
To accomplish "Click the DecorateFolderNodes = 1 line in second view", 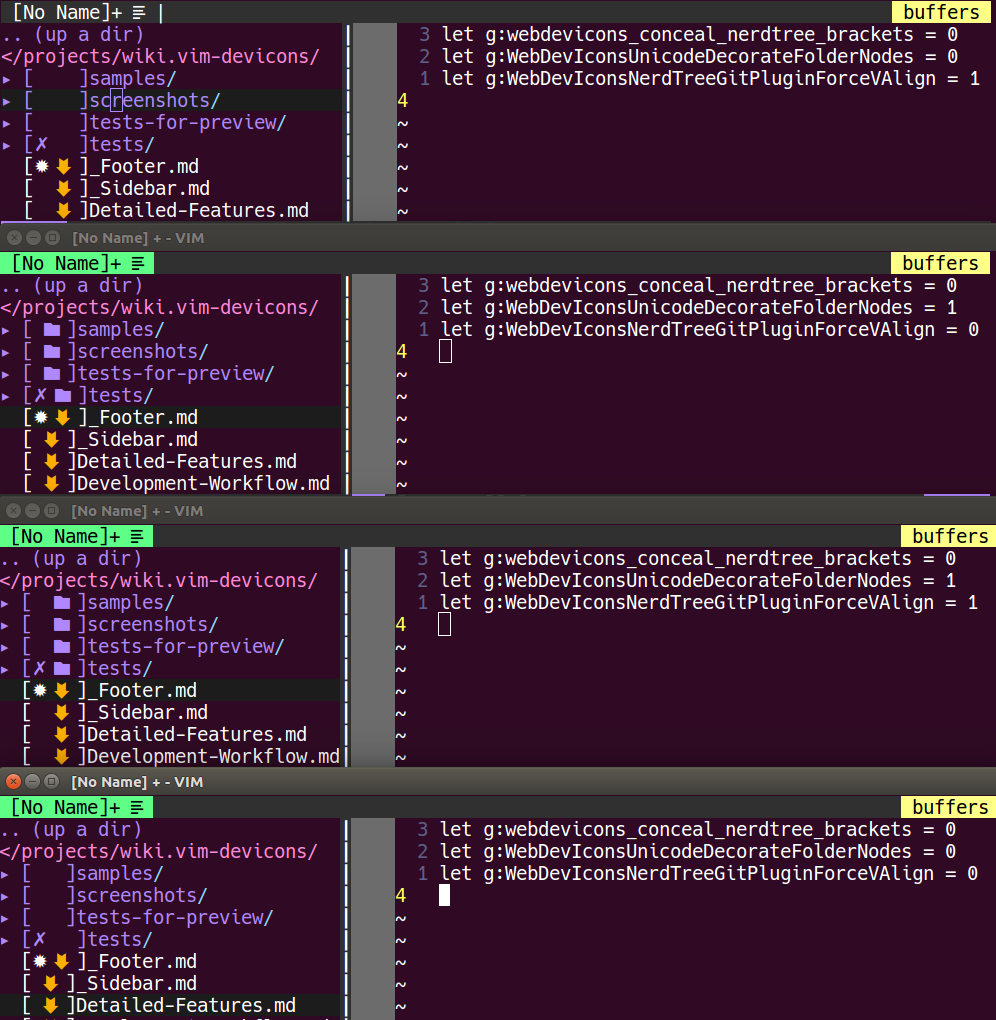I will pos(699,308).
